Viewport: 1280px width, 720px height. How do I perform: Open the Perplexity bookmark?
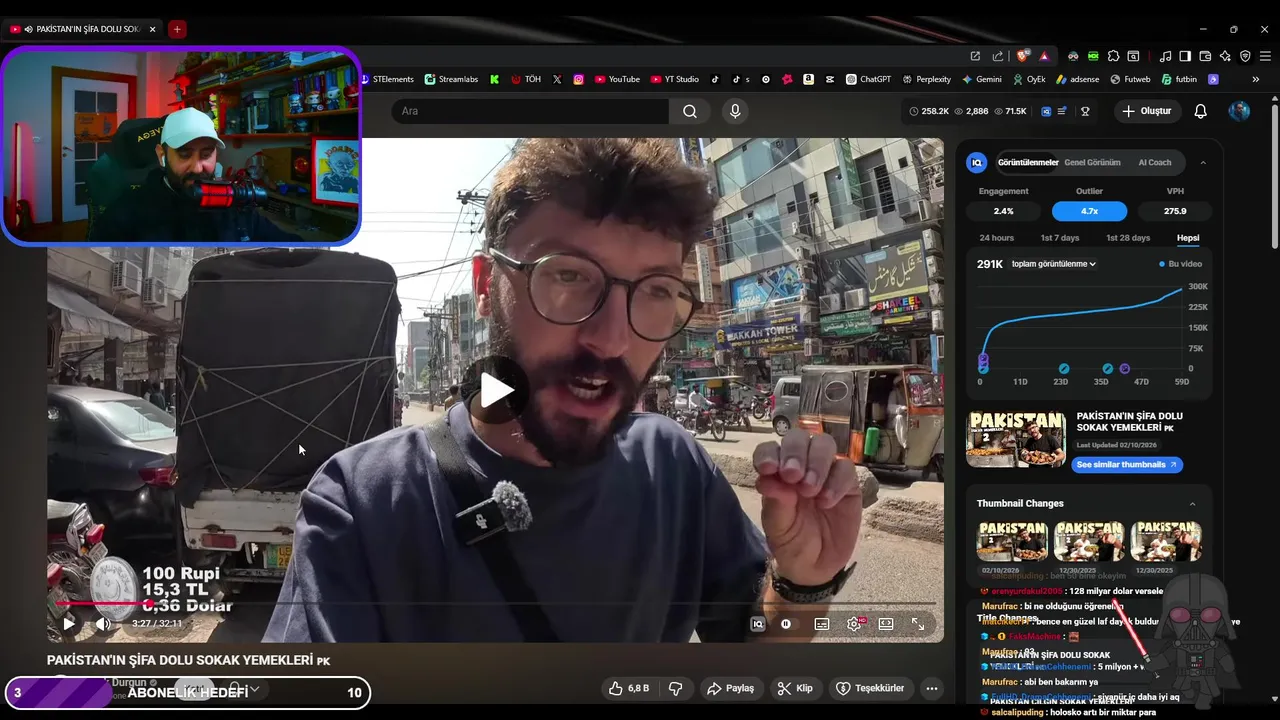926,79
